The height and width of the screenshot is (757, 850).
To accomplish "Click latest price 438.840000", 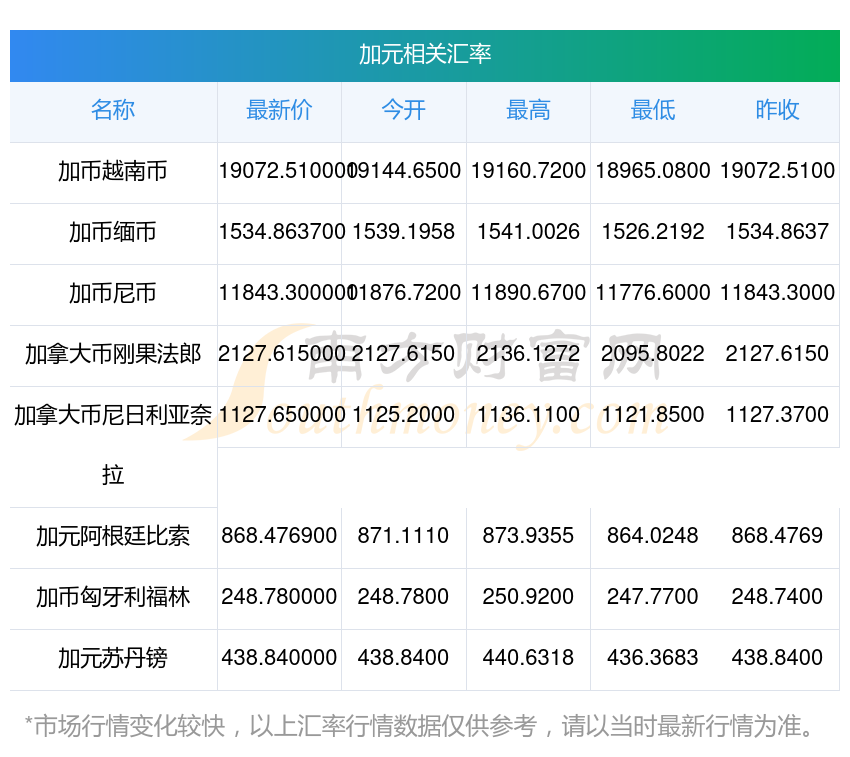I will point(279,658).
